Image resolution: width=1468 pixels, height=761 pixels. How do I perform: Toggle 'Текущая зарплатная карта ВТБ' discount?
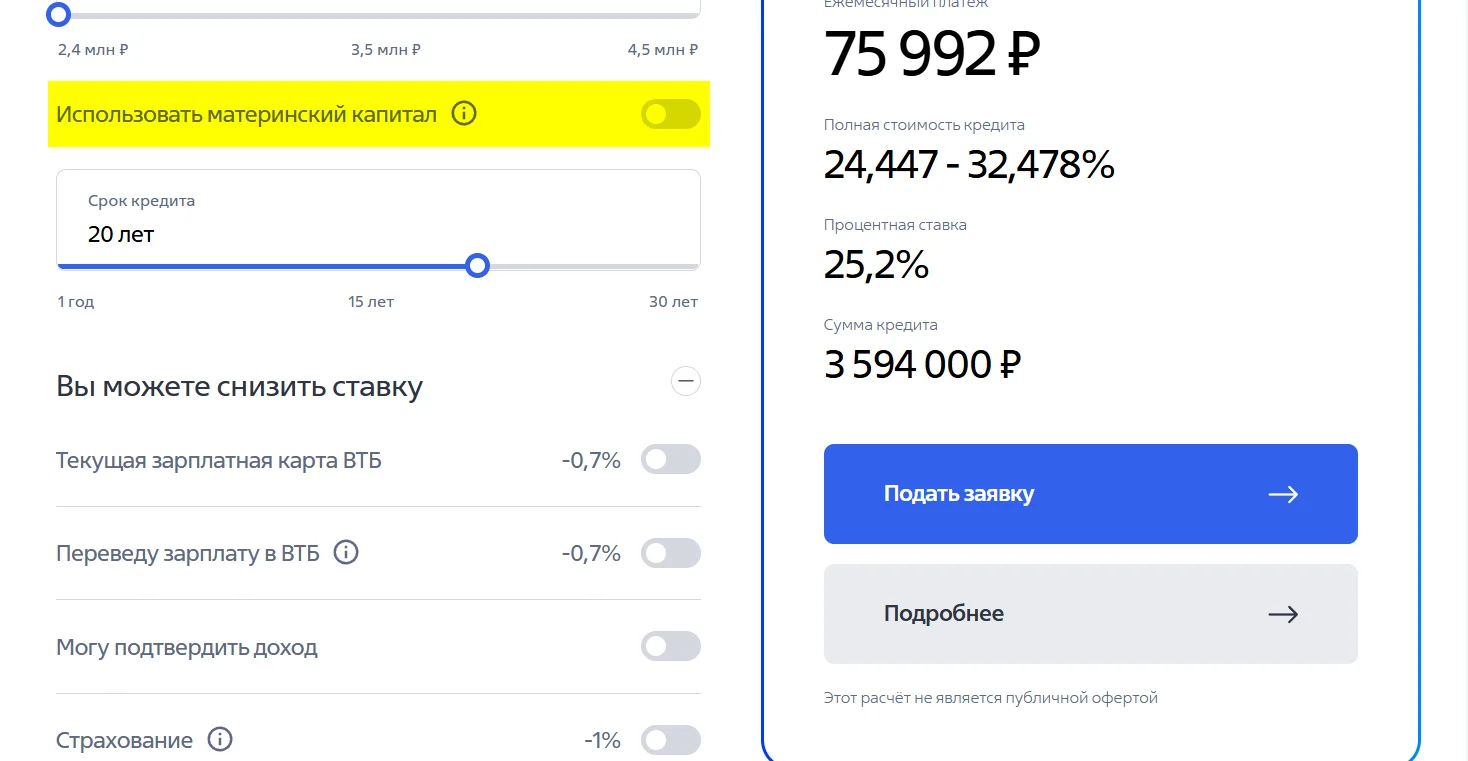670,460
